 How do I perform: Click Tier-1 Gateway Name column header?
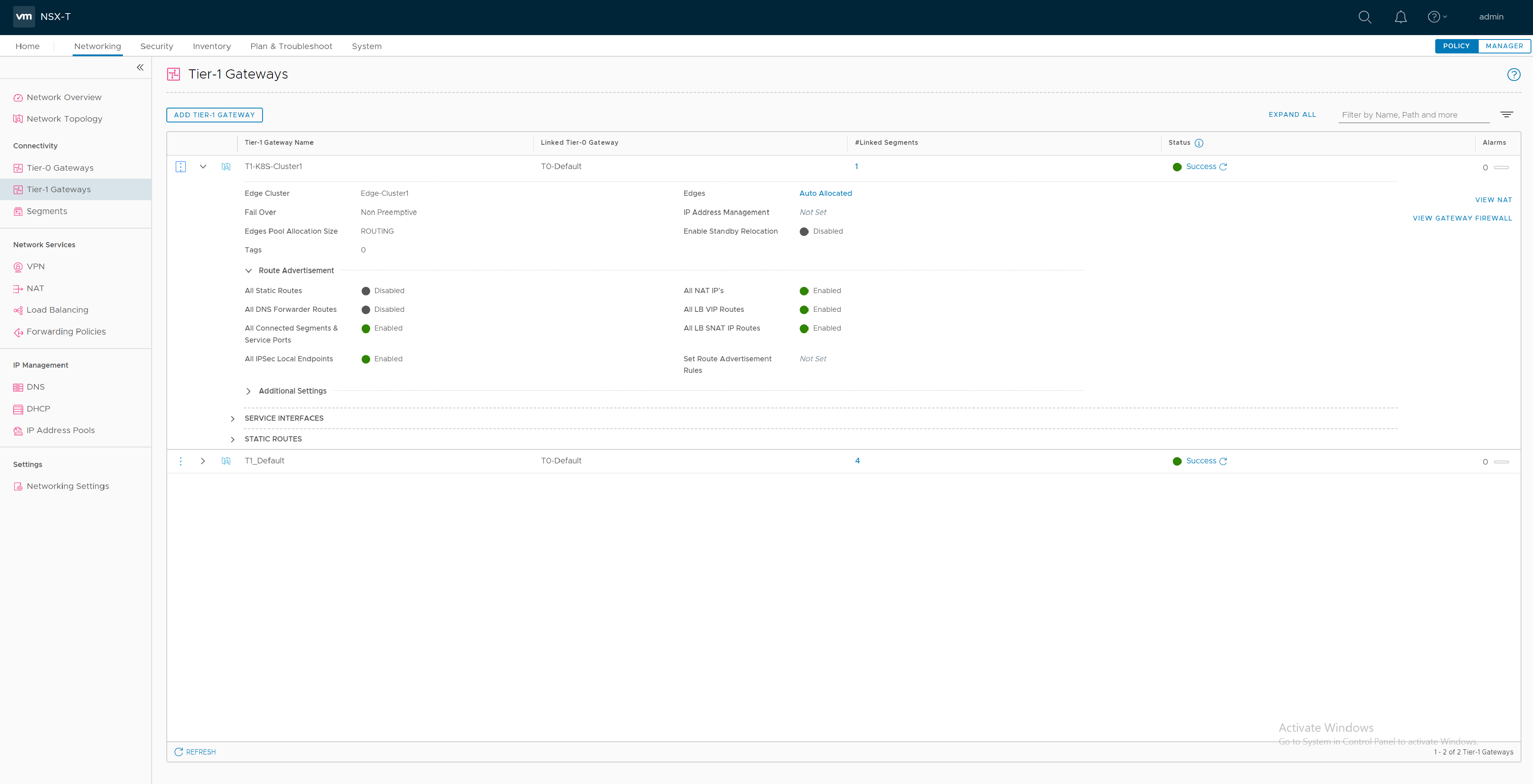(x=279, y=143)
